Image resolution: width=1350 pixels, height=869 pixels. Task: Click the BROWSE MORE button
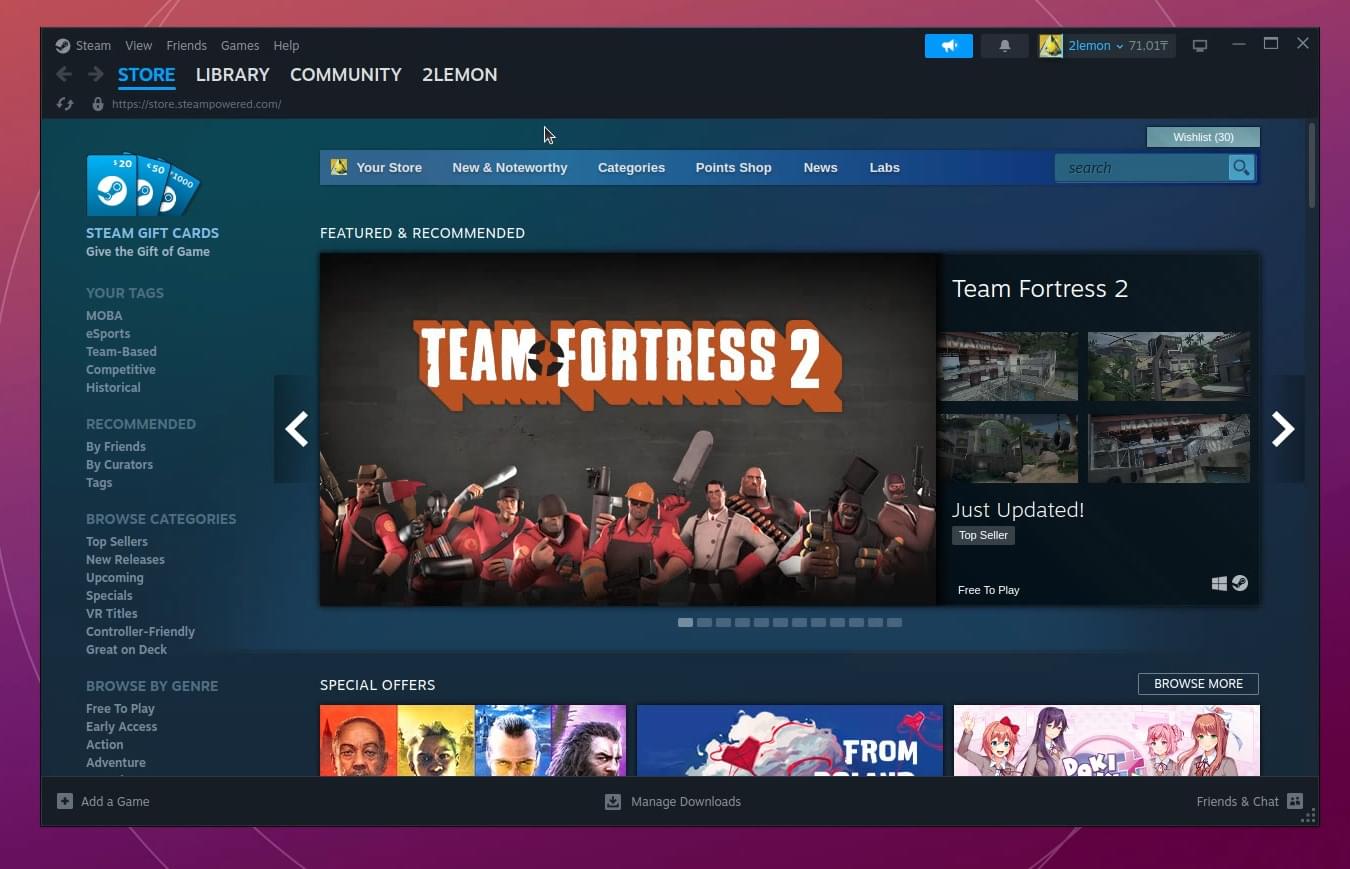[1198, 684]
